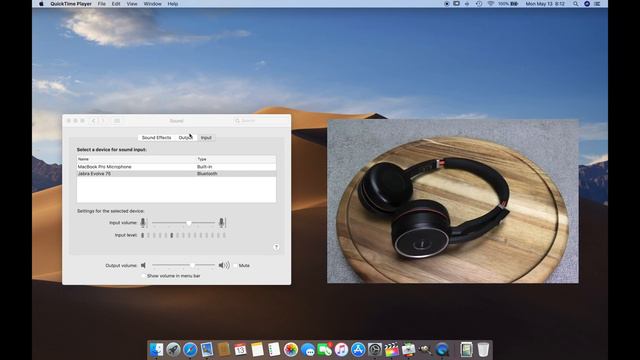Image resolution: width=640 pixels, height=360 pixels.
Task: Show all preferences grid button
Action: click(x=117, y=121)
